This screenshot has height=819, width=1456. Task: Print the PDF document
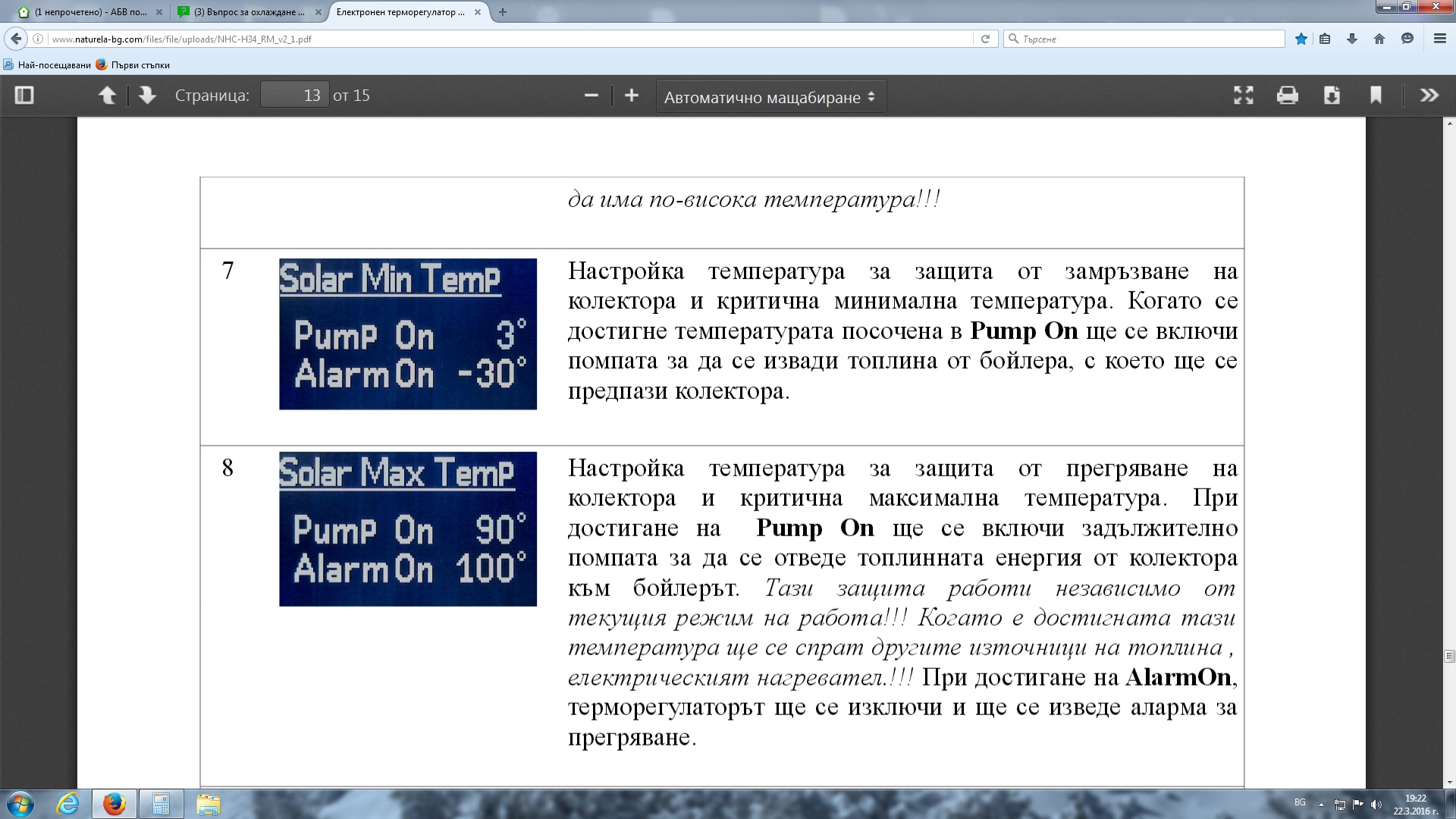[1287, 96]
